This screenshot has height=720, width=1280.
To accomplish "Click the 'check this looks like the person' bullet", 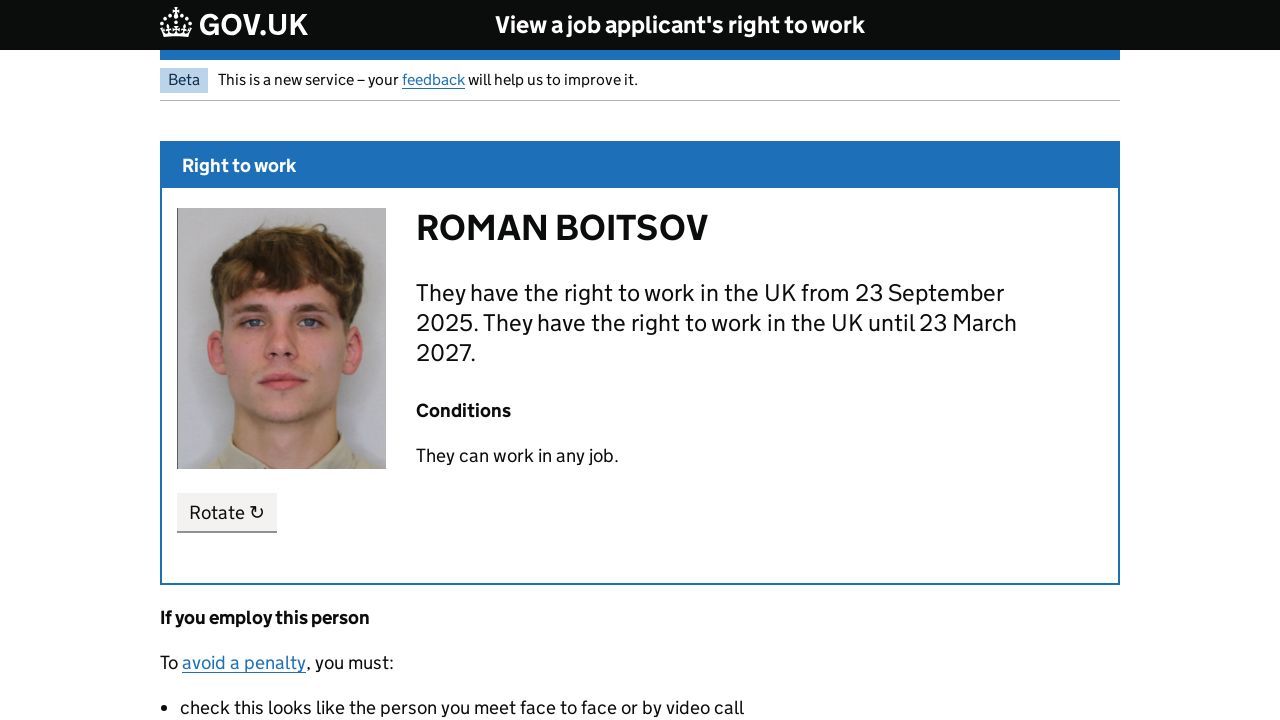I will point(462,708).
